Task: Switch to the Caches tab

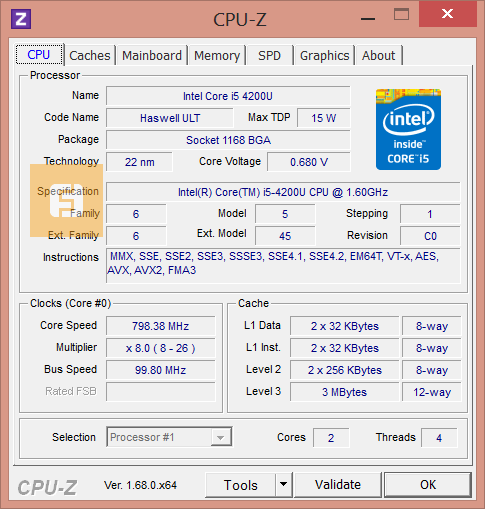Action: click(x=90, y=55)
